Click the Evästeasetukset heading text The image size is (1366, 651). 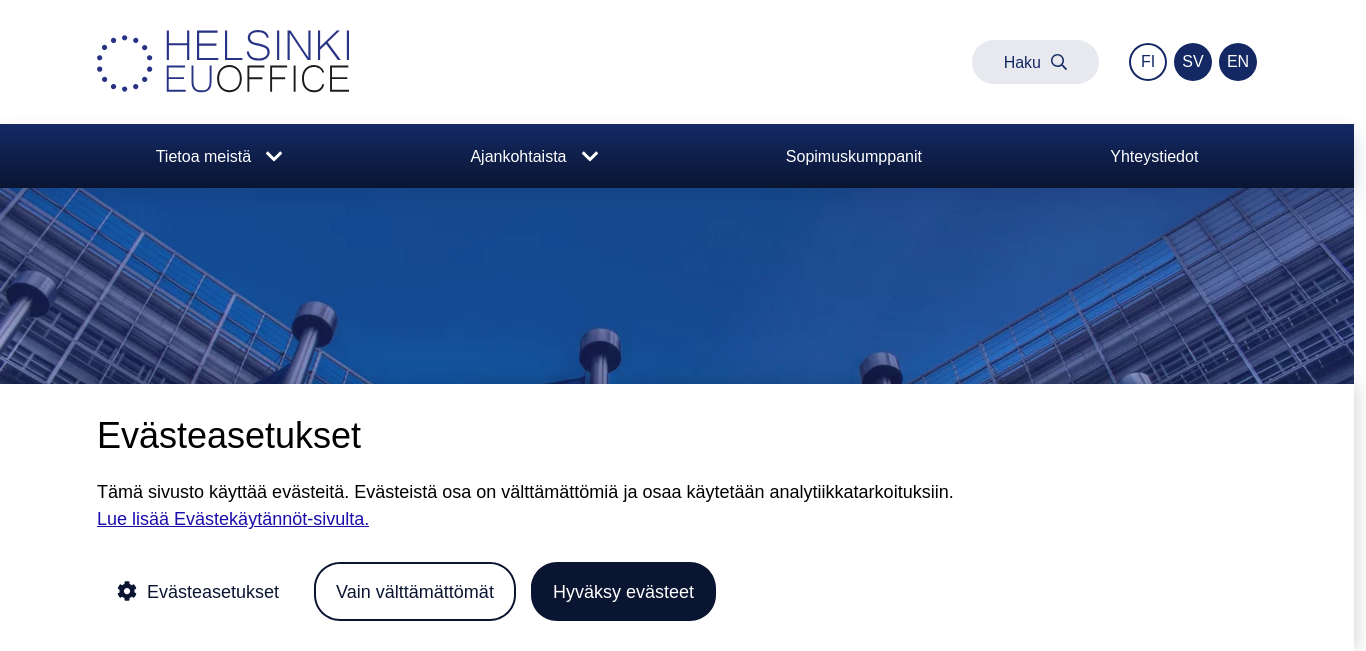pos(229,436)
